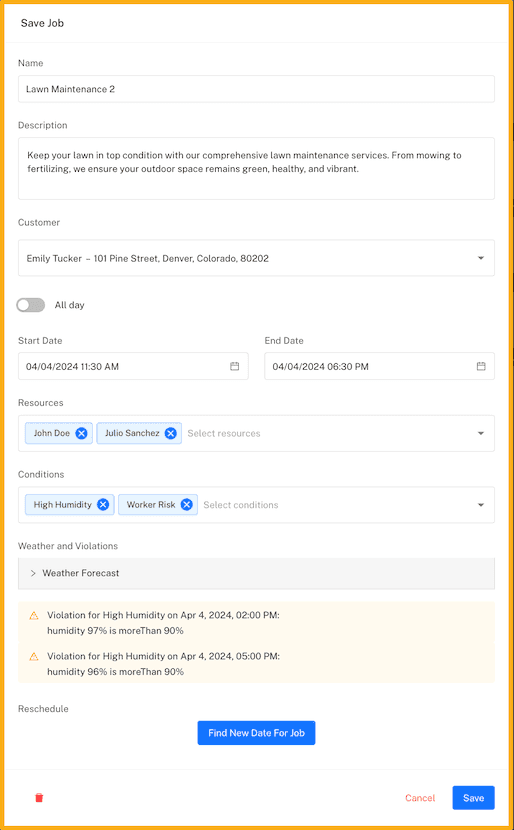Click the Select conditions placeholder
This screenshot has width=514, height=830.
(x=241, y=505)
